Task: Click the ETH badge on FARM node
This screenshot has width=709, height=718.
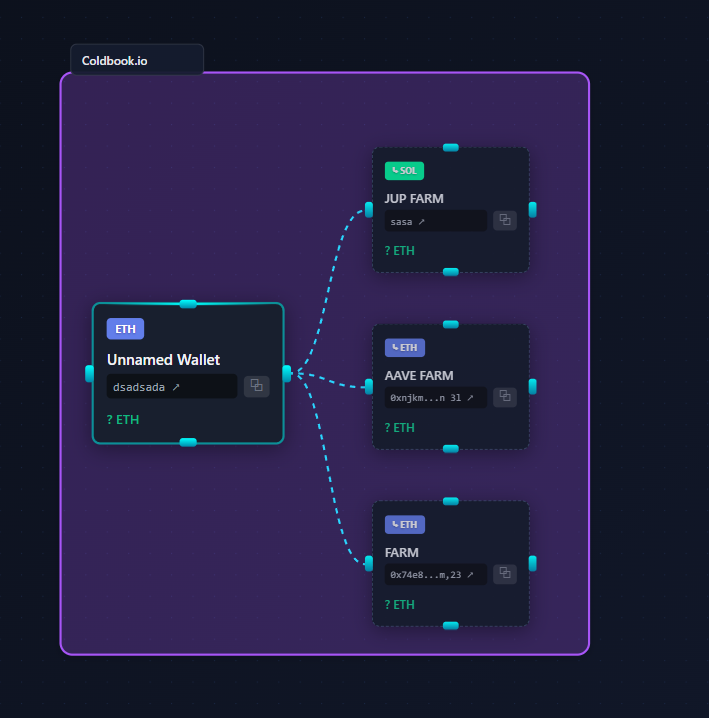Action: pyautogui.click(x=404, y=524)
